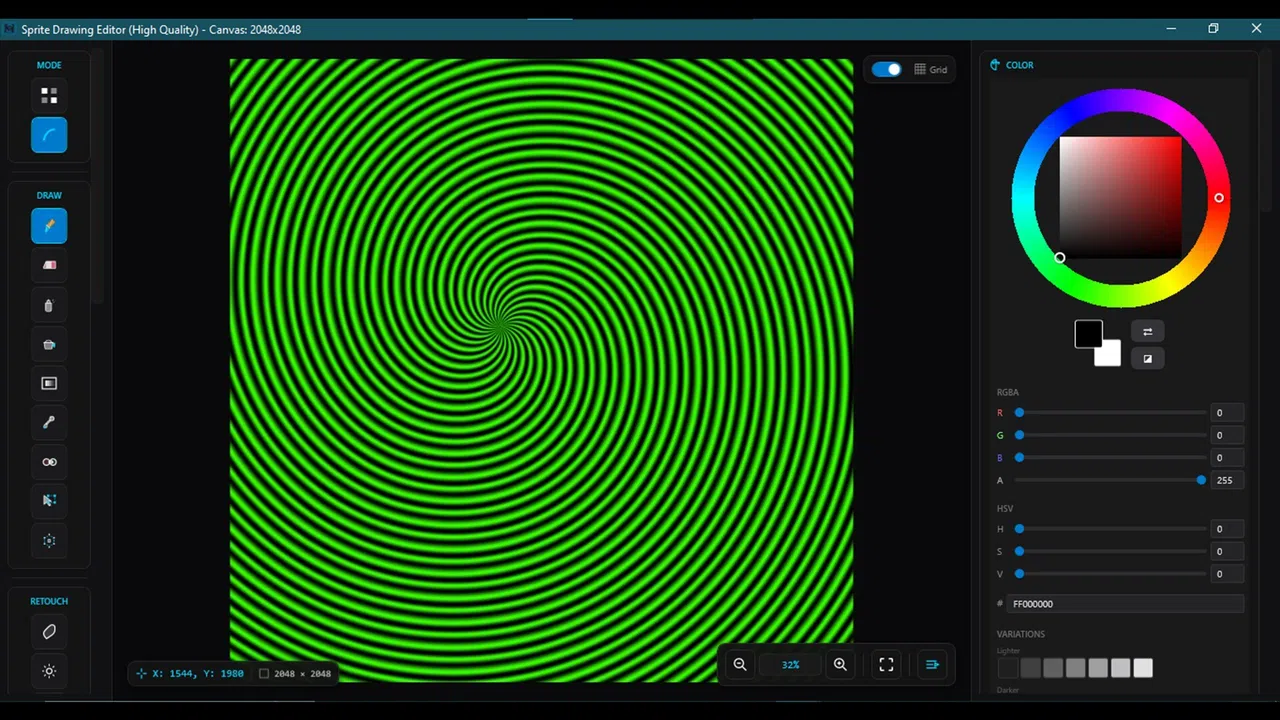
Task: Click the black foreground color swatch
Action: point(1086,332)
